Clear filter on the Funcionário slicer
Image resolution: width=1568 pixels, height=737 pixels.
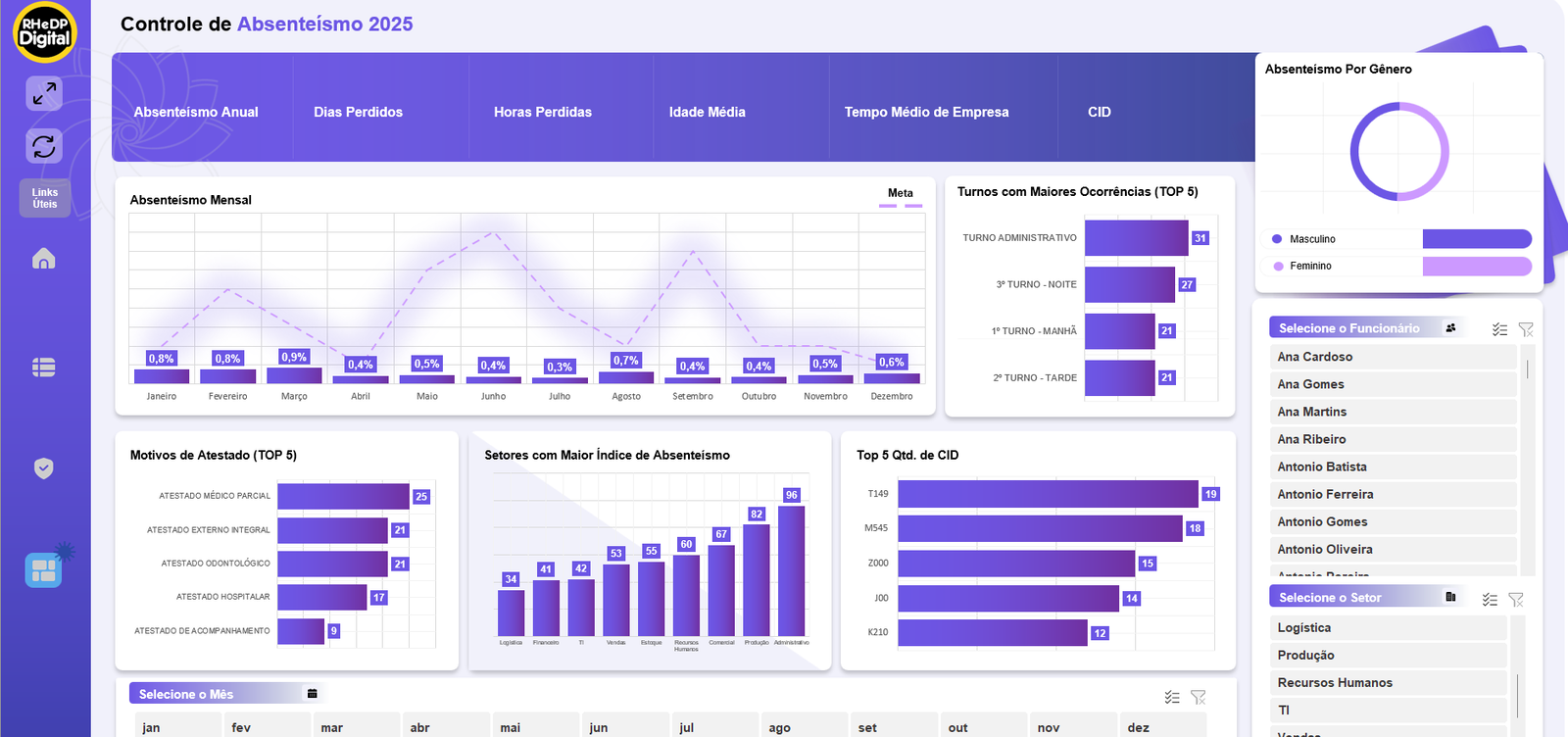pyautogui.click(x=1526, y=329)
